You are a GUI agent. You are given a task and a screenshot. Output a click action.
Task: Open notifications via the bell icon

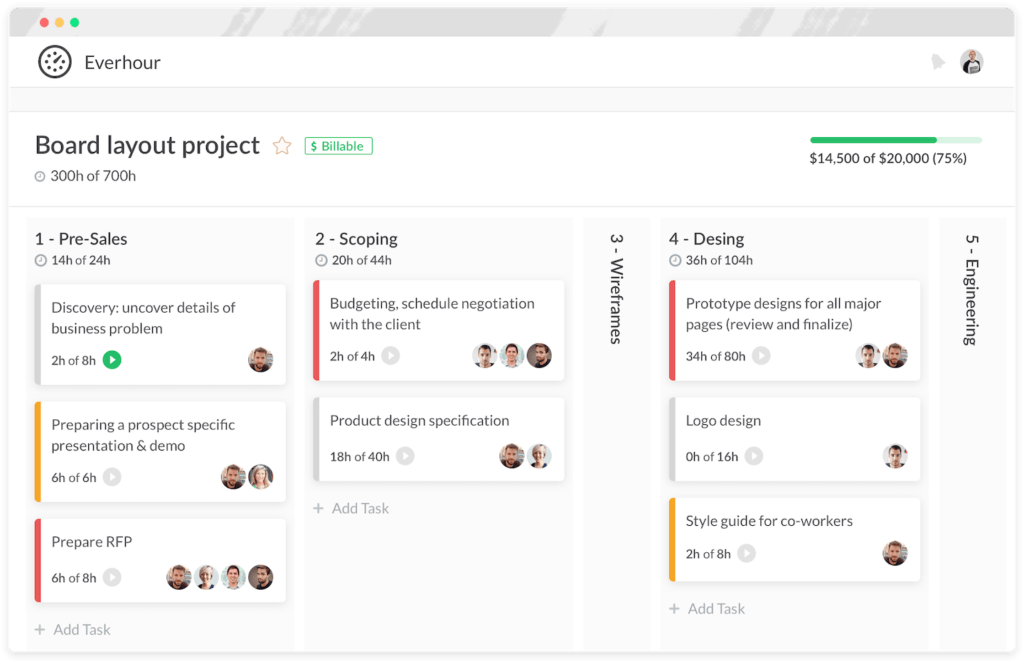938,61
